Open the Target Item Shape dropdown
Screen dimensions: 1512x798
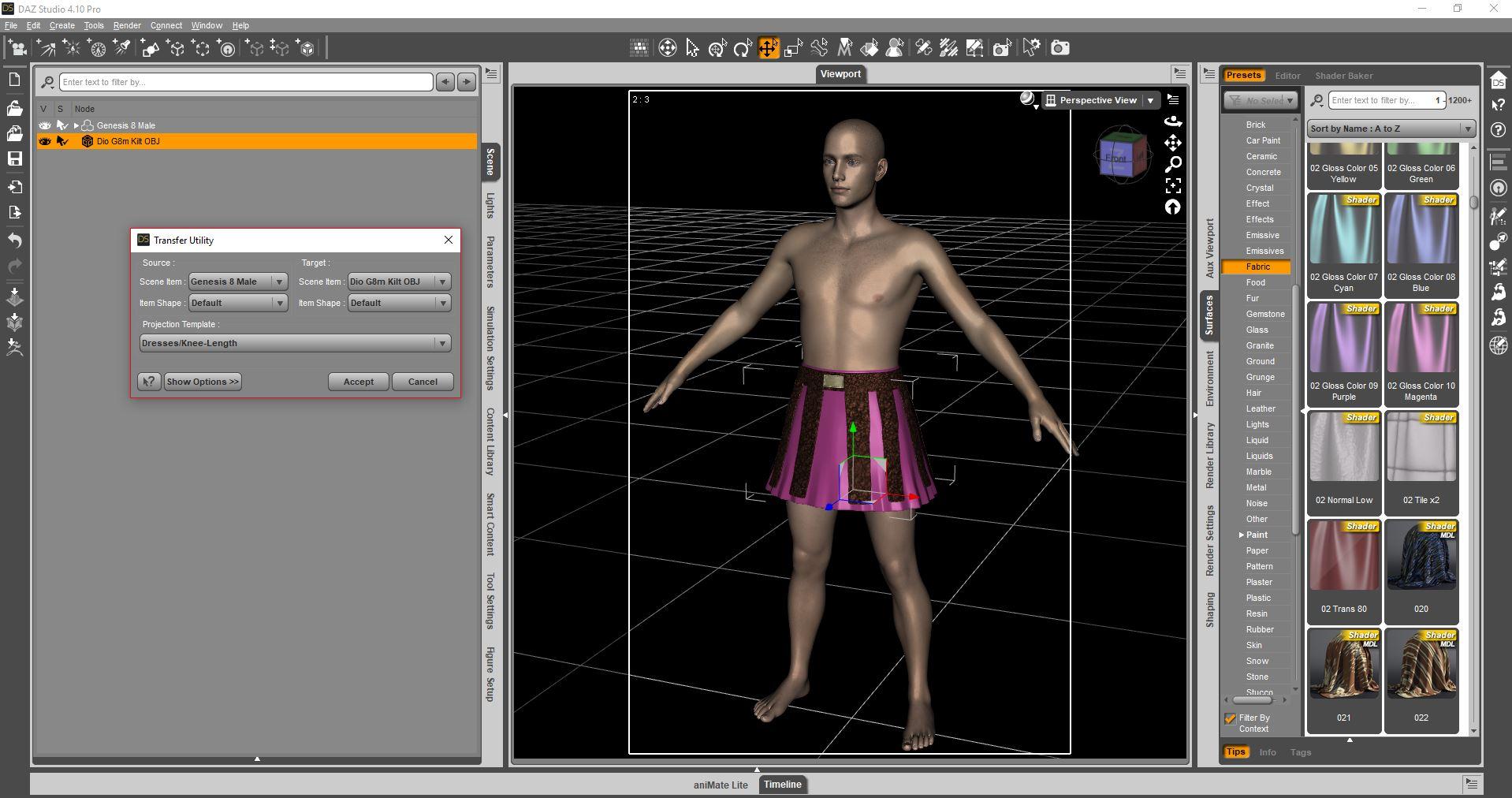[399, 303]
